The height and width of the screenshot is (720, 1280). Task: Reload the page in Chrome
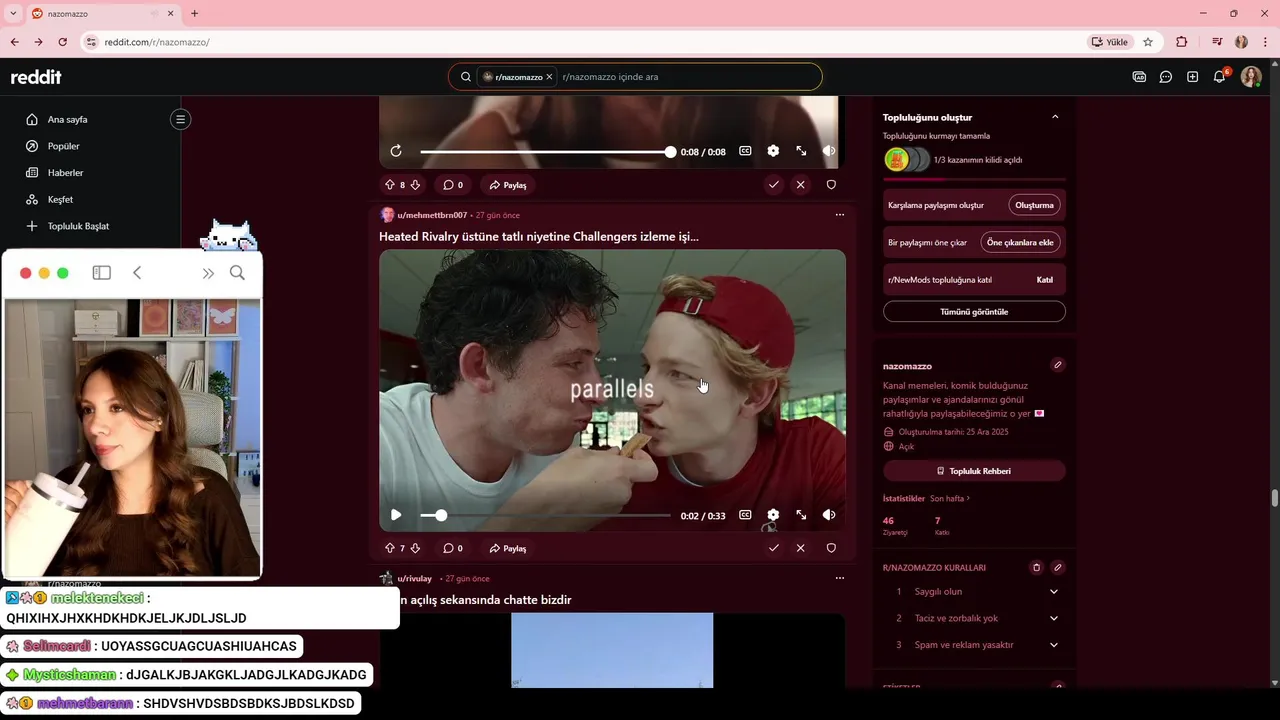pos(62,42)
